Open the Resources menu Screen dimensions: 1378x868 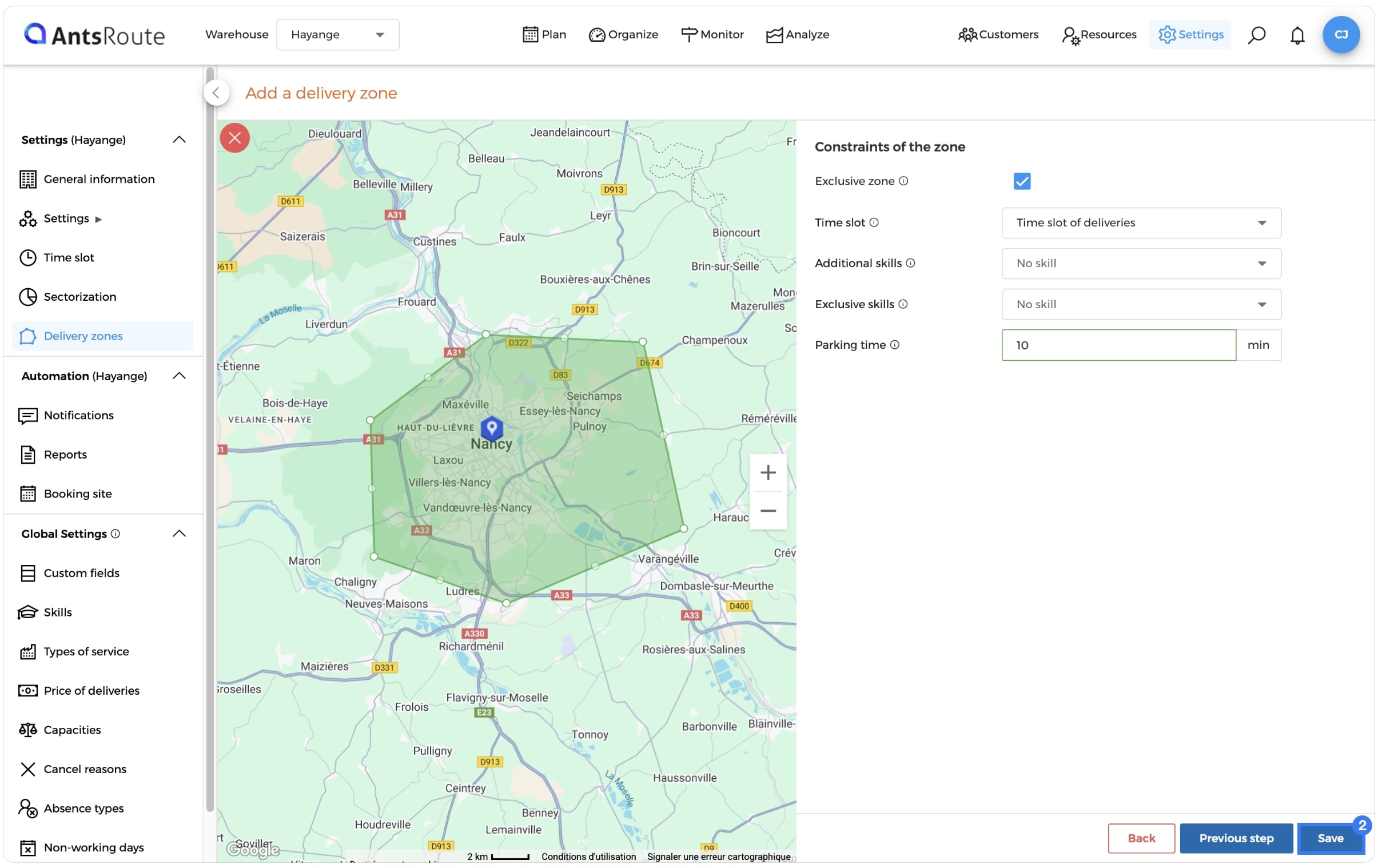pos(1100,34)
